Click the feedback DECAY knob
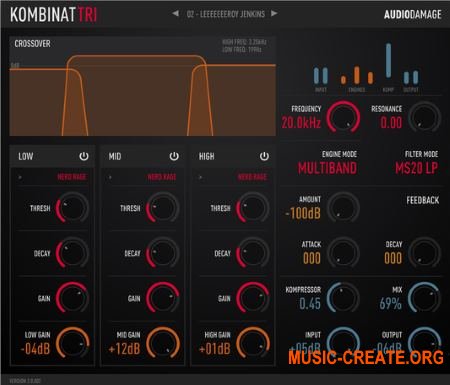This screenshot has height=385, width=450. [425, 253]
